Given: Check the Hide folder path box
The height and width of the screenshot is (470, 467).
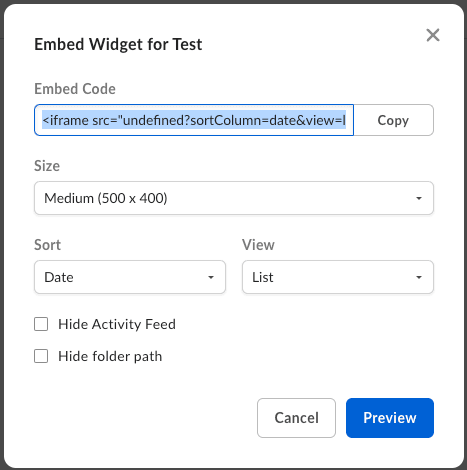Looking at the screenshot, I should (x=41, y=356).
